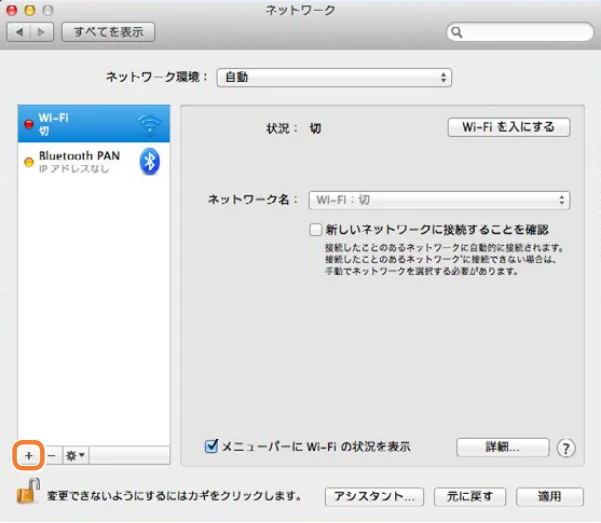Open the ネットワーク環境 dropdown set to 自動

pyautogui.click(x=334, y=77)
